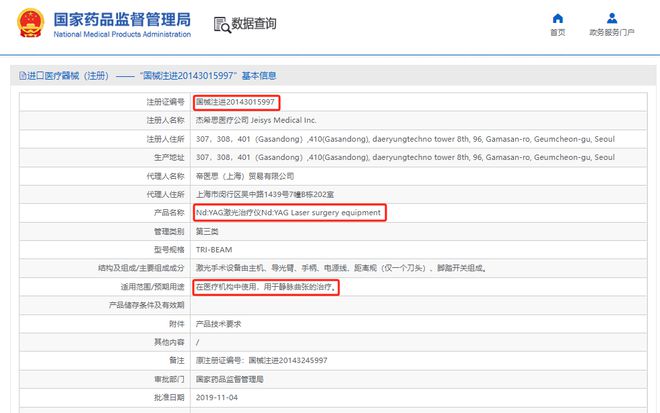The width and height of the screenshot is (660, 413).
Task: Open the 数据查询 search icon
Action: pyautogui.click(x=222, y=25)
